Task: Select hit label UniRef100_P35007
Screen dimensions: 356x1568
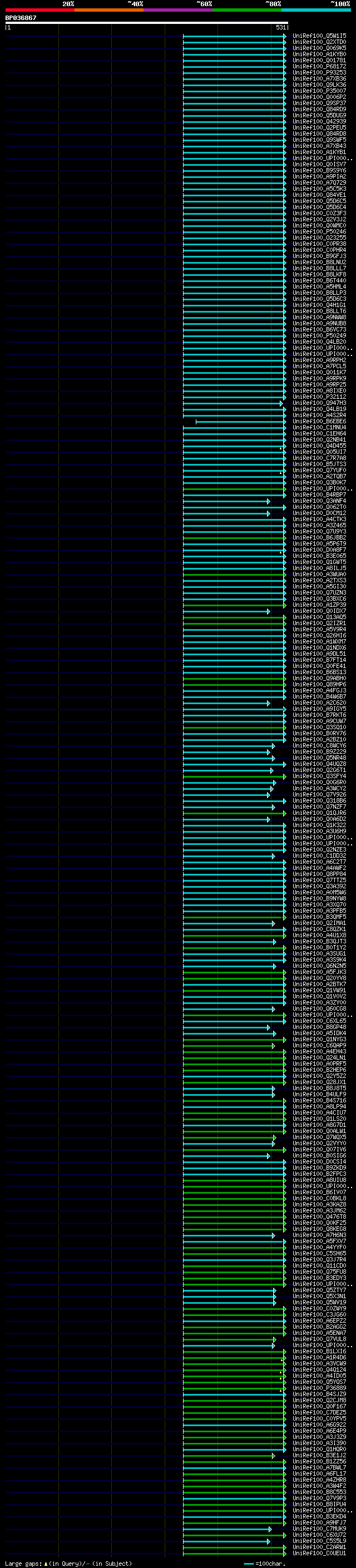Action: [319, 91]
